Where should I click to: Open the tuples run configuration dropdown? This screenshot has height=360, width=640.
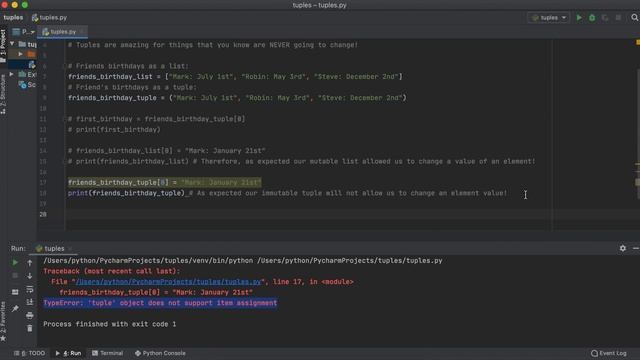(549, 18)
